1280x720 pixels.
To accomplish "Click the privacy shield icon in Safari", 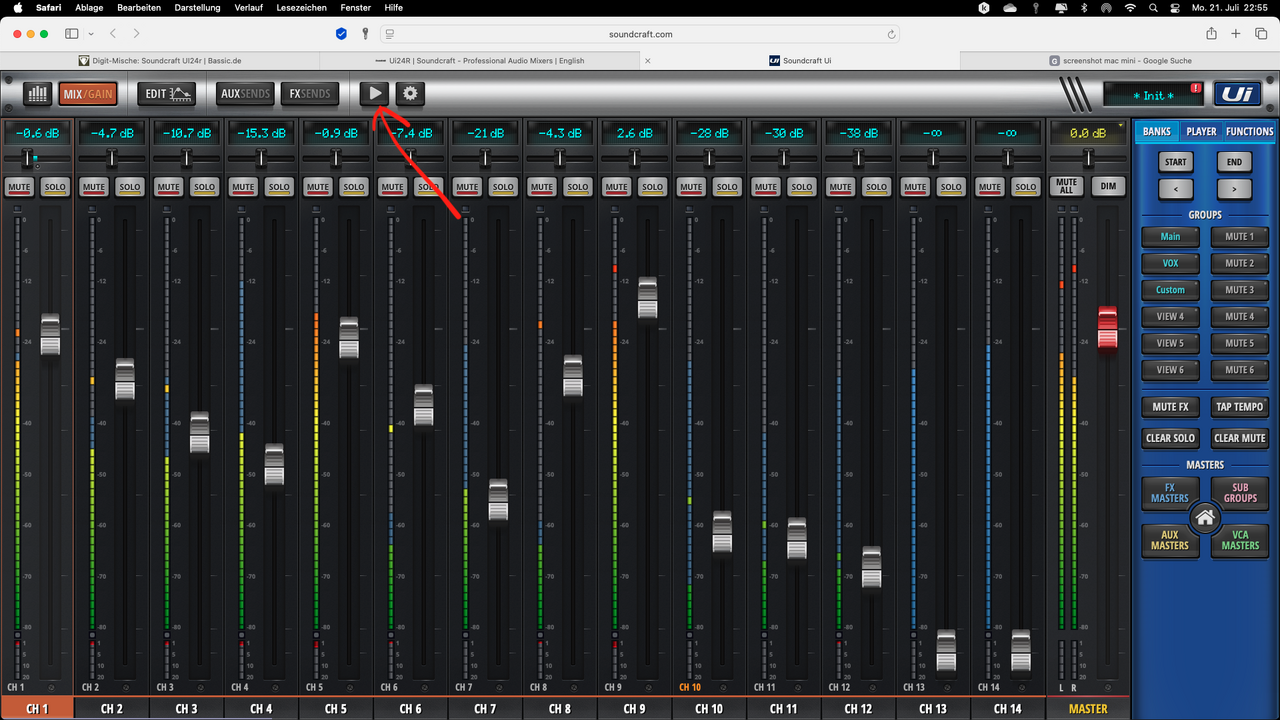I will click(341, 33).
